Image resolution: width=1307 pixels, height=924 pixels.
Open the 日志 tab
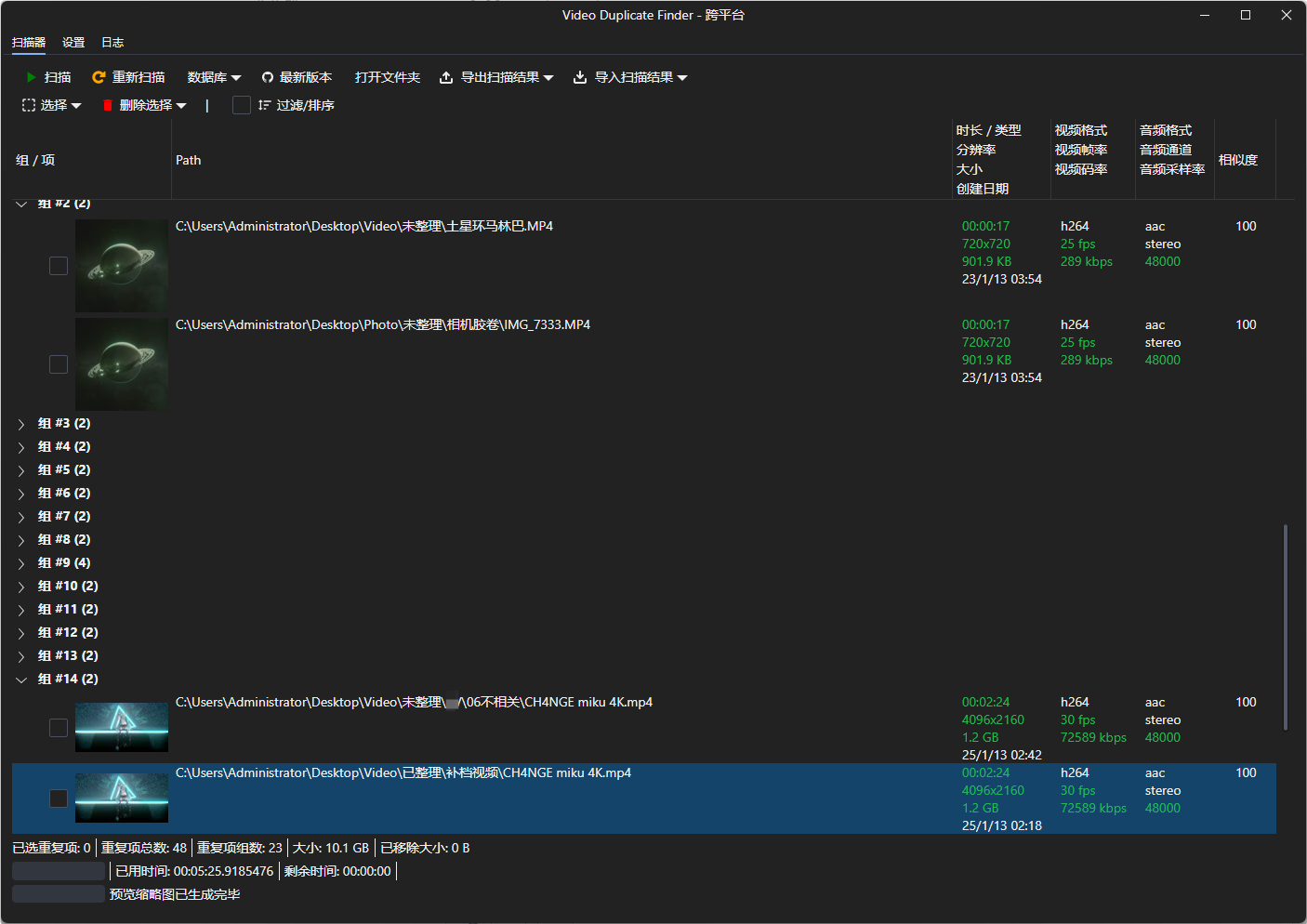click(x=112, y=43)
